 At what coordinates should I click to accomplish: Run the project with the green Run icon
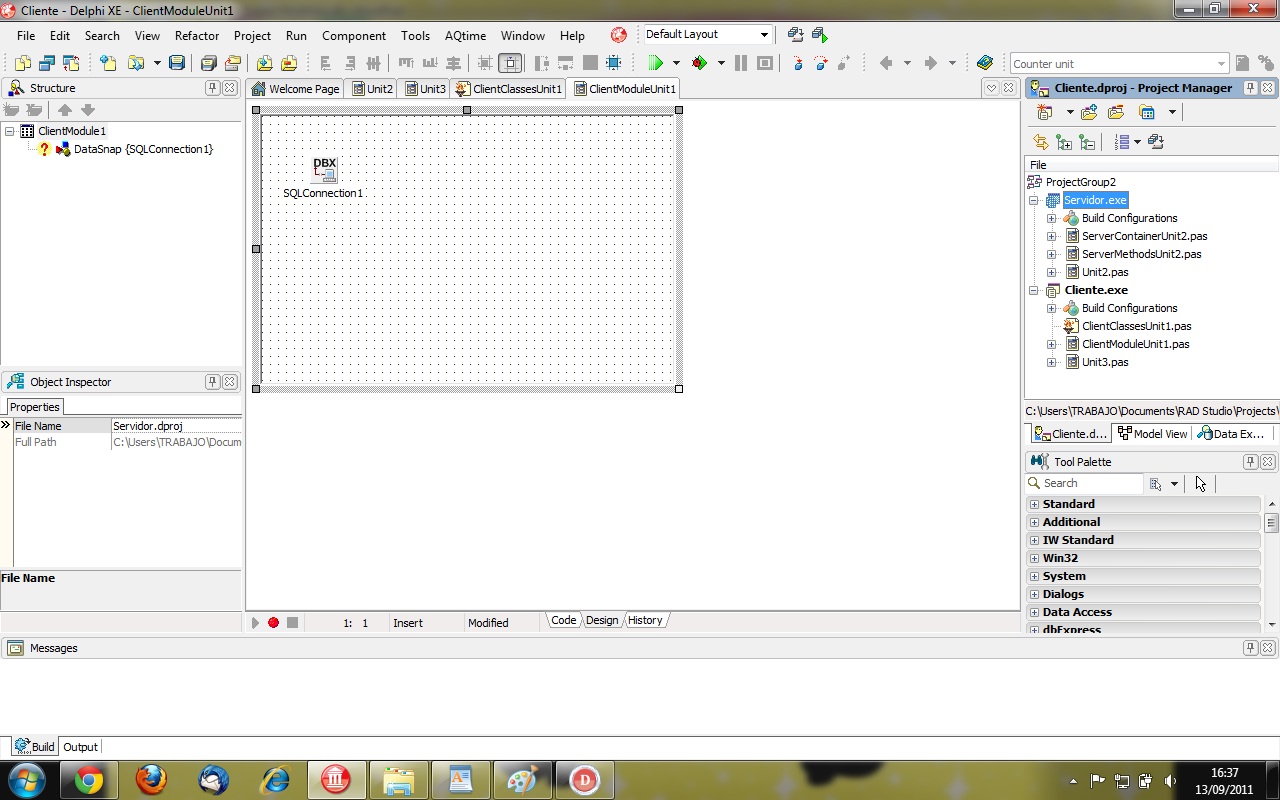[x=654, y=63]
